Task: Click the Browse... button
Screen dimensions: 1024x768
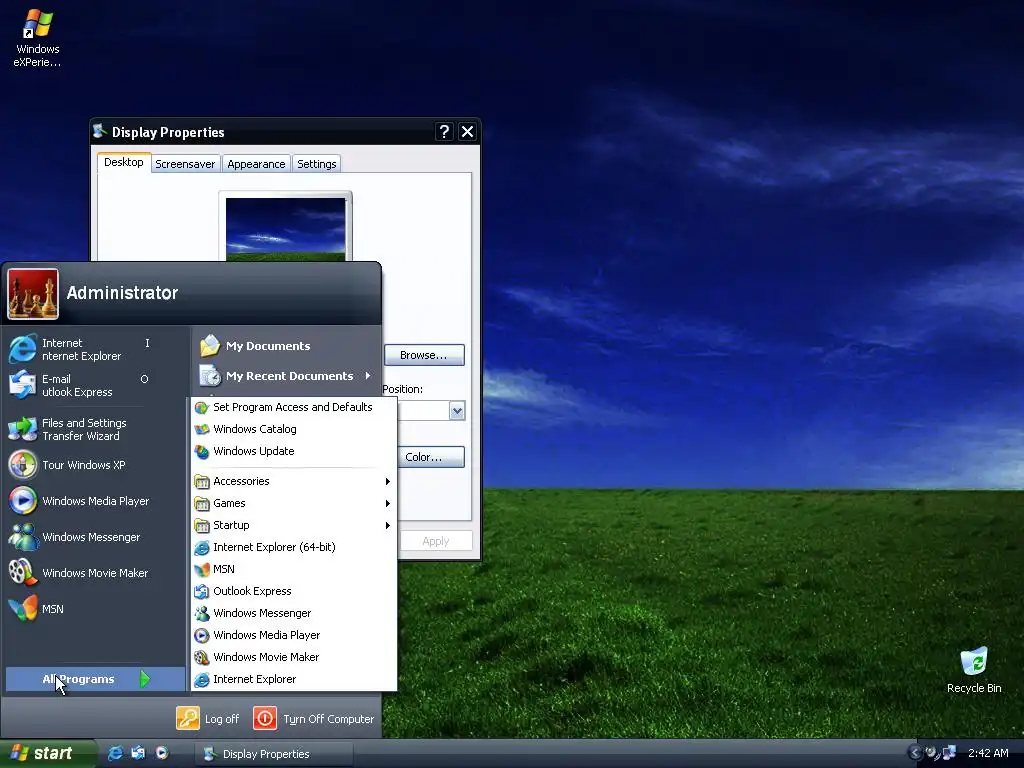Action: (x=424, y=355)
